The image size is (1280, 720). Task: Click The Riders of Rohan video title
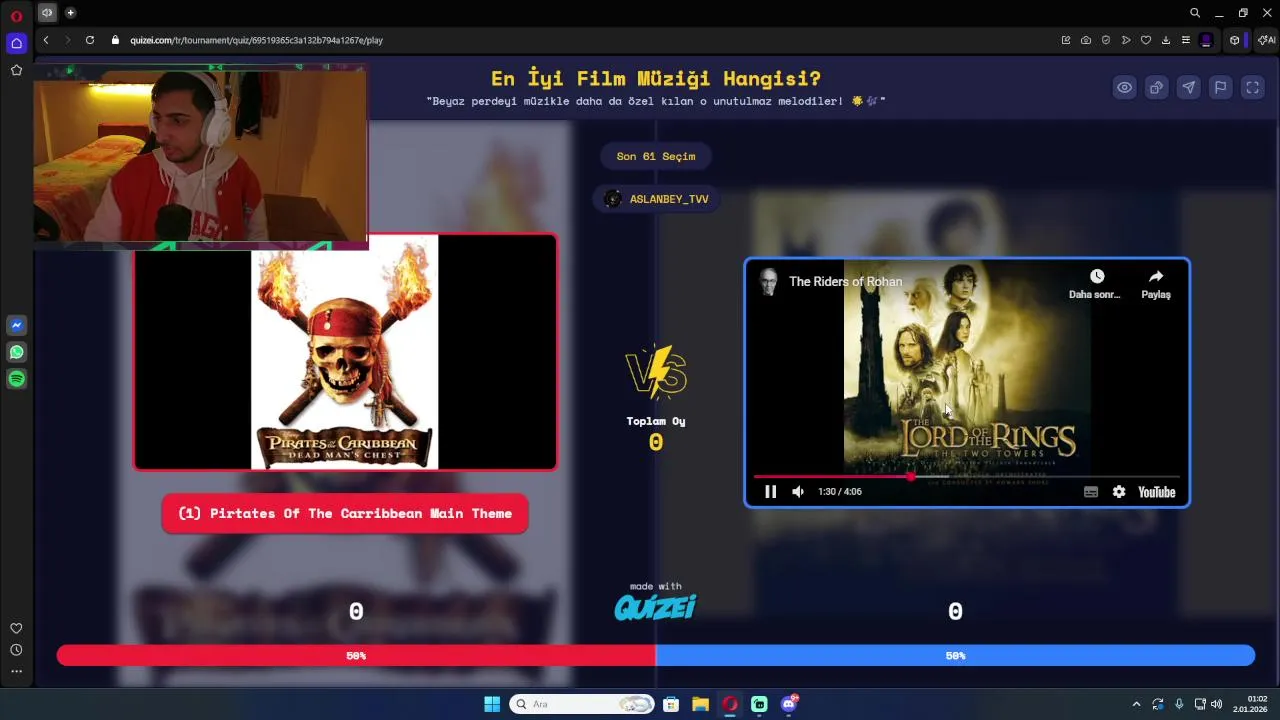click(x=845, y=282)
